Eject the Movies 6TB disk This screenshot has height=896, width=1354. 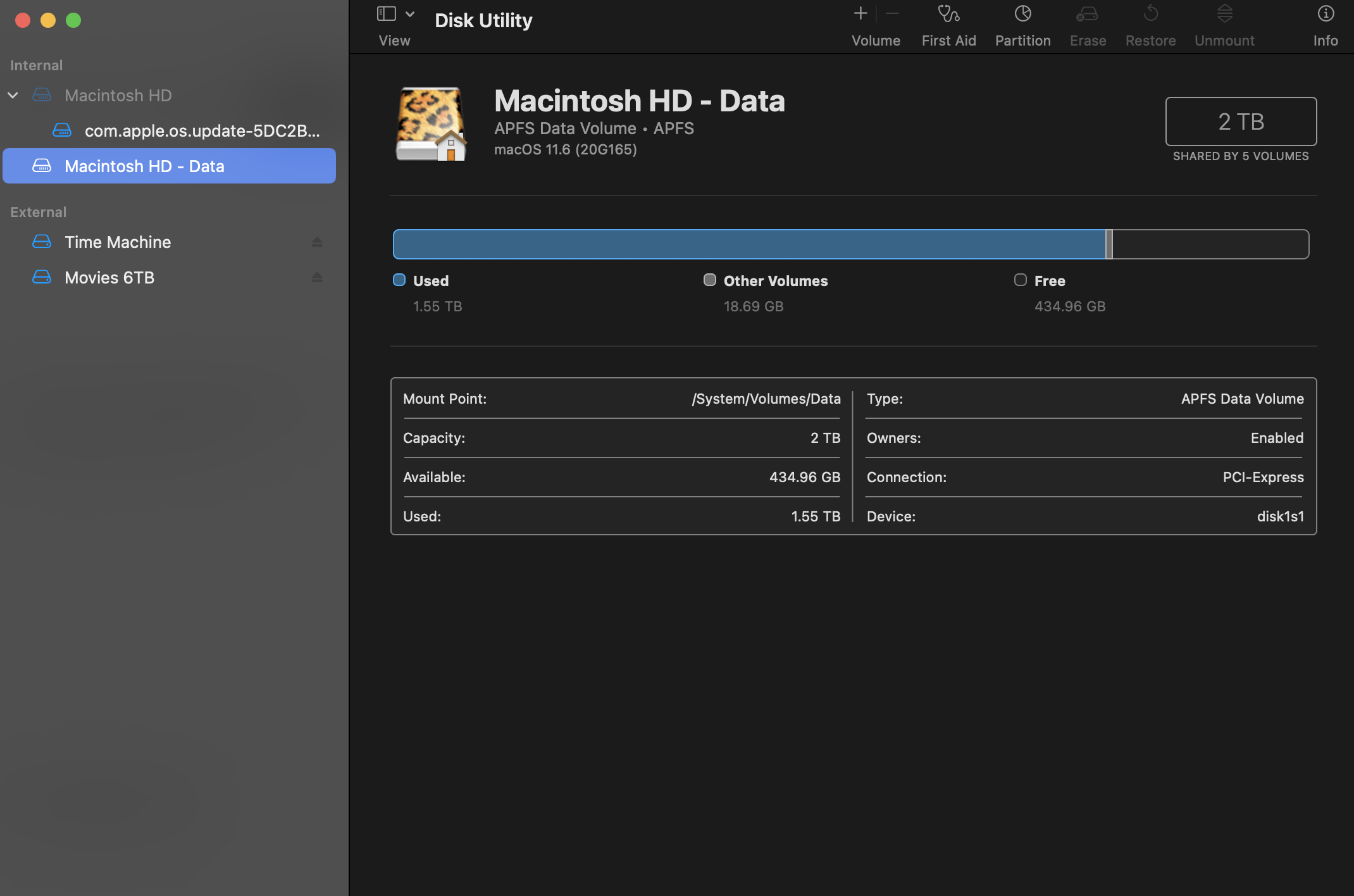tap(317, 278)
